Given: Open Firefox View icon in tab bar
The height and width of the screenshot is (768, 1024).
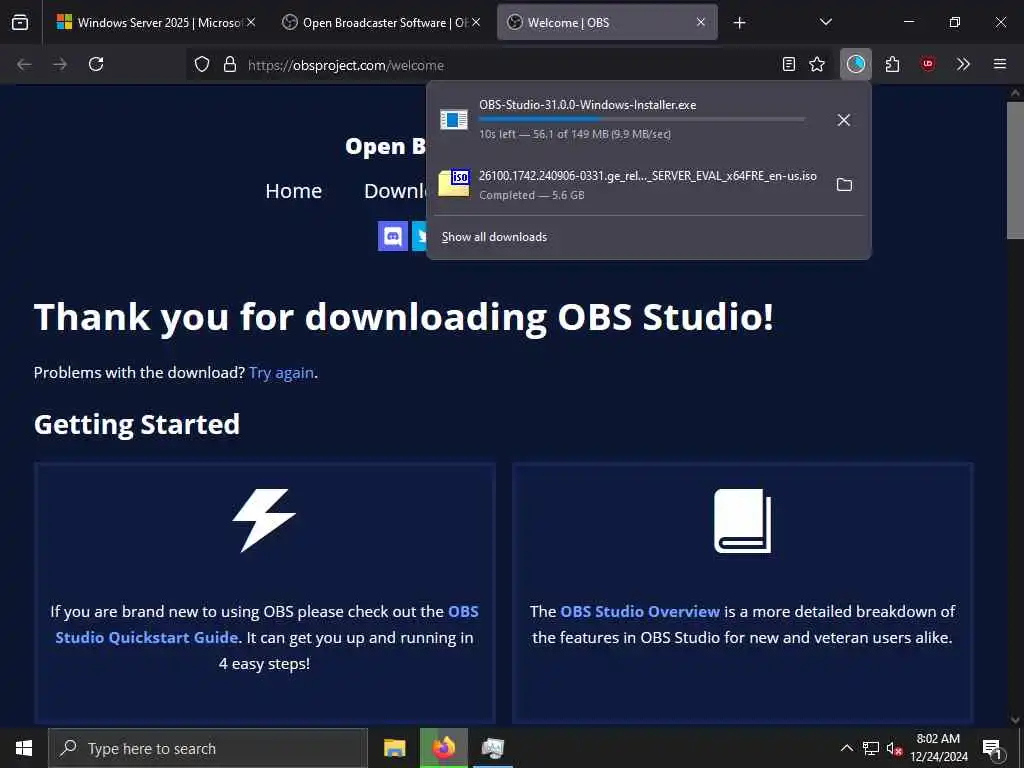Looking at the screenshot, I should coord(20,22).
